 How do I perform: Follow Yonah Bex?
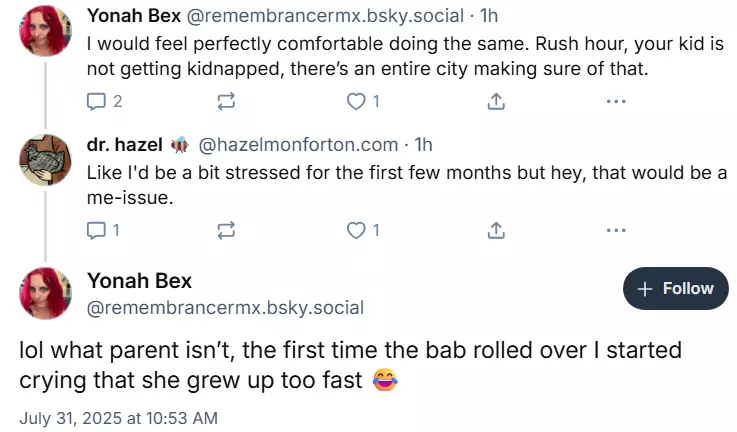click(675, 288)
